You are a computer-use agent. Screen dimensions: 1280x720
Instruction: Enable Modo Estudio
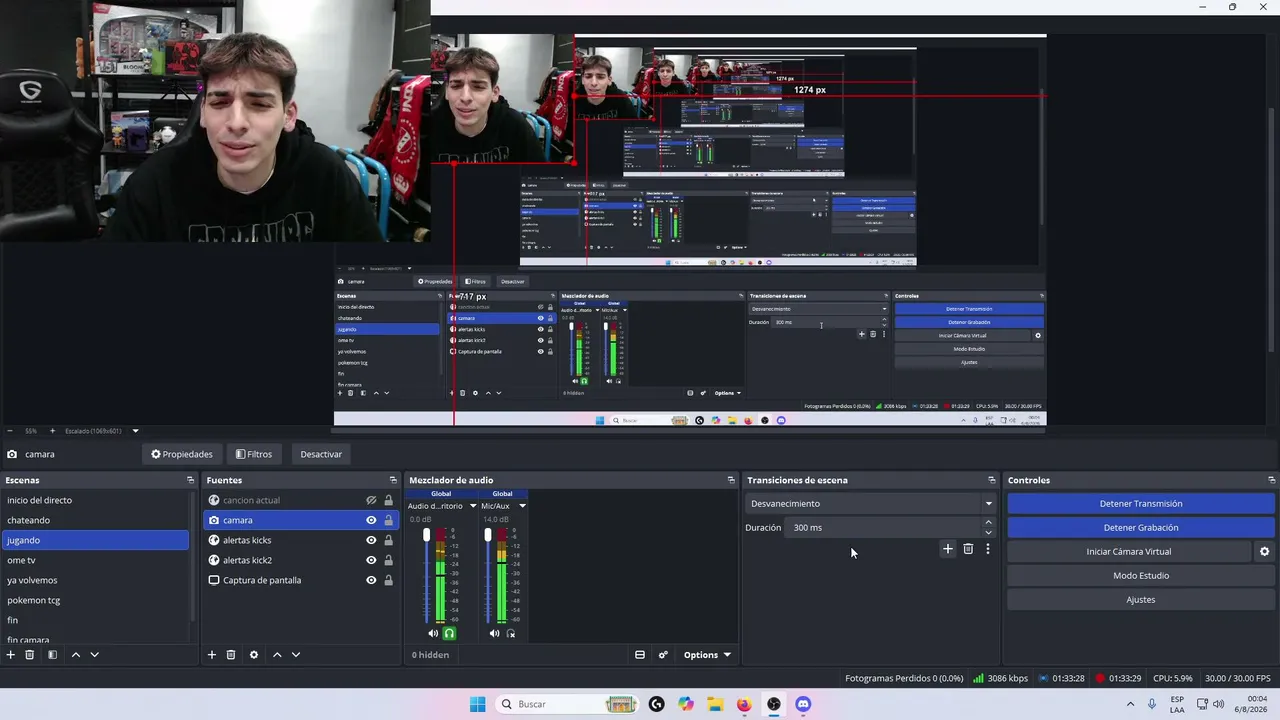(1141, 576)
